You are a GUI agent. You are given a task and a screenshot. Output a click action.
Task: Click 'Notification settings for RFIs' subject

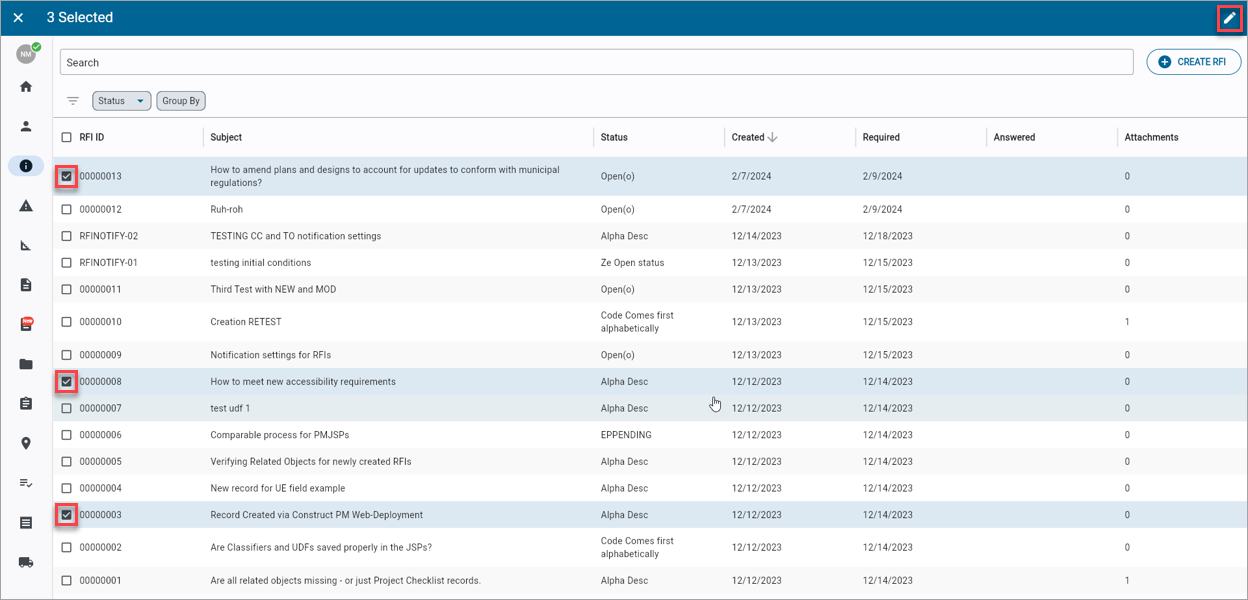click(x=271, y=355)
